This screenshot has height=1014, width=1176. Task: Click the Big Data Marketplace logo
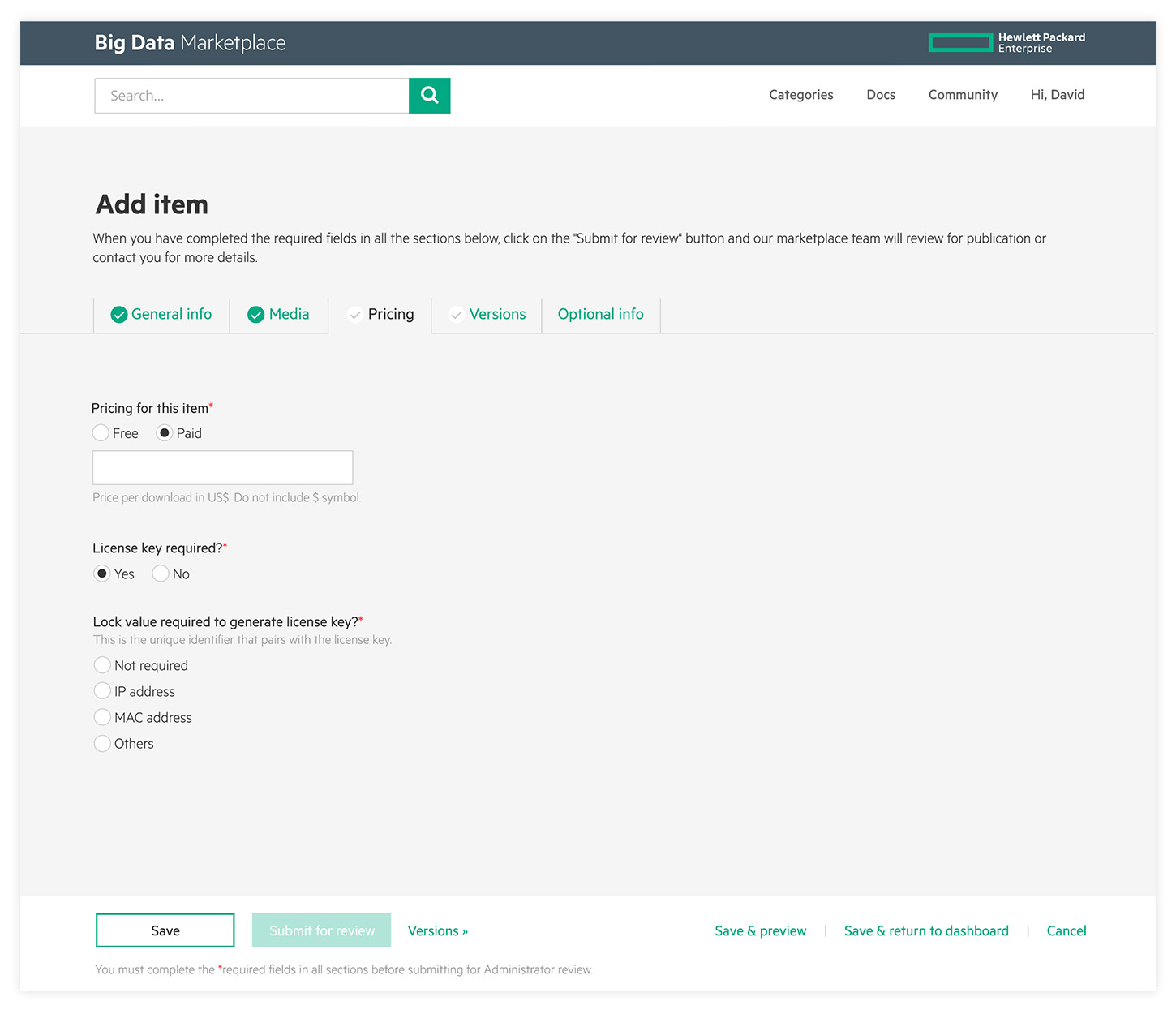coord(190,43)
